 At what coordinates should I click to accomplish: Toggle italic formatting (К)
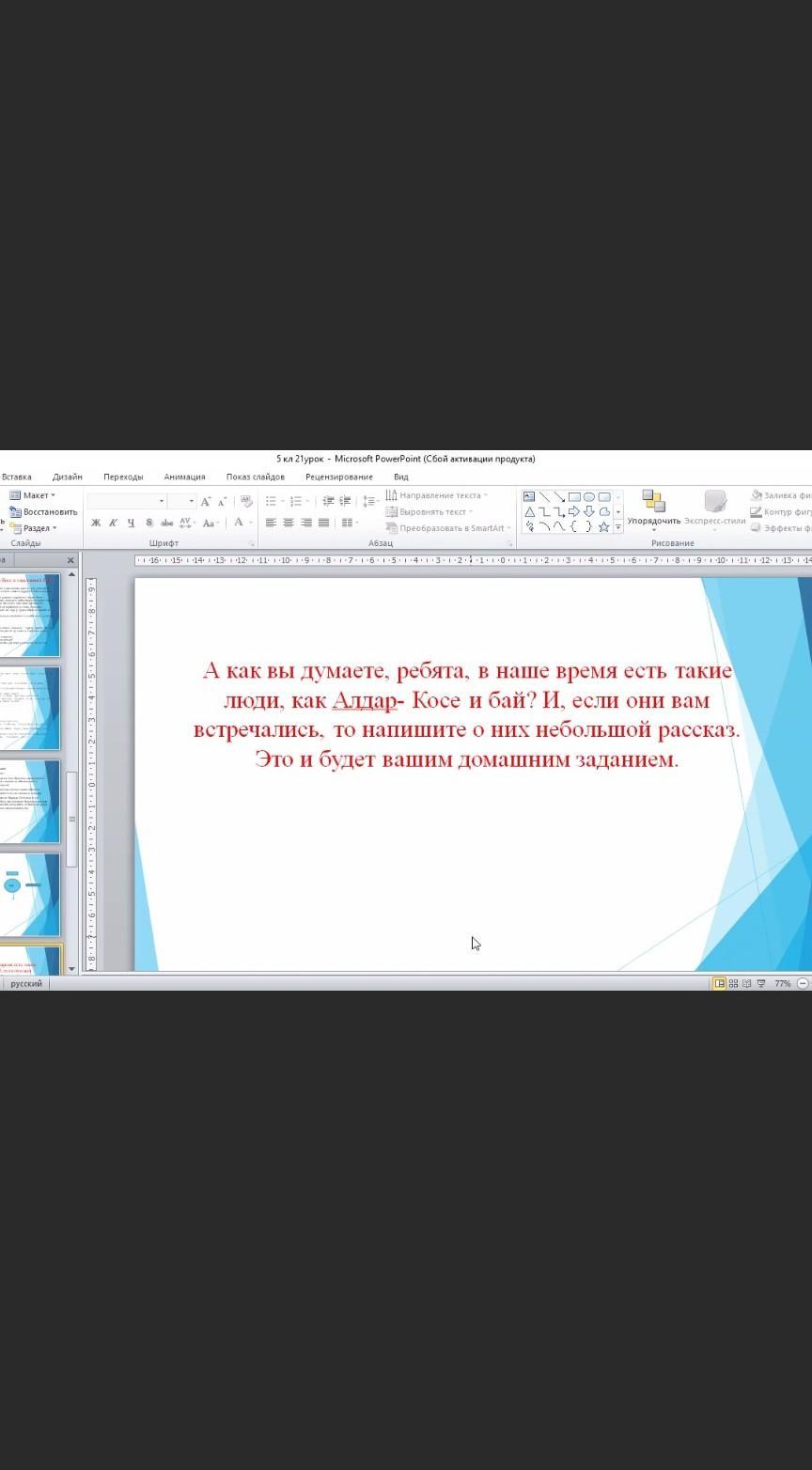[x=113, y=523]
